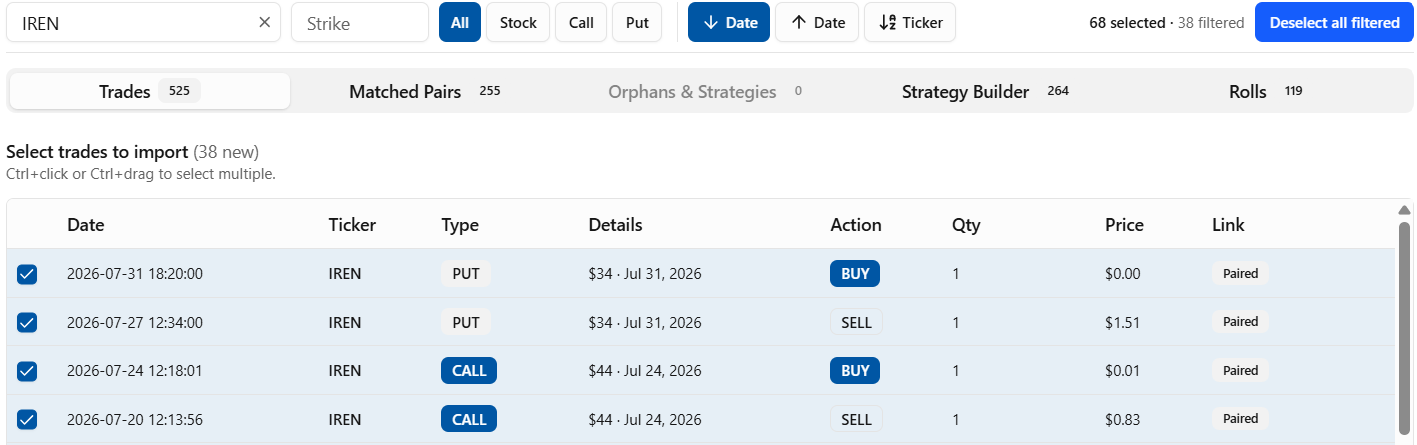
Task: Sort by Date descending
Action: [729, 22]
